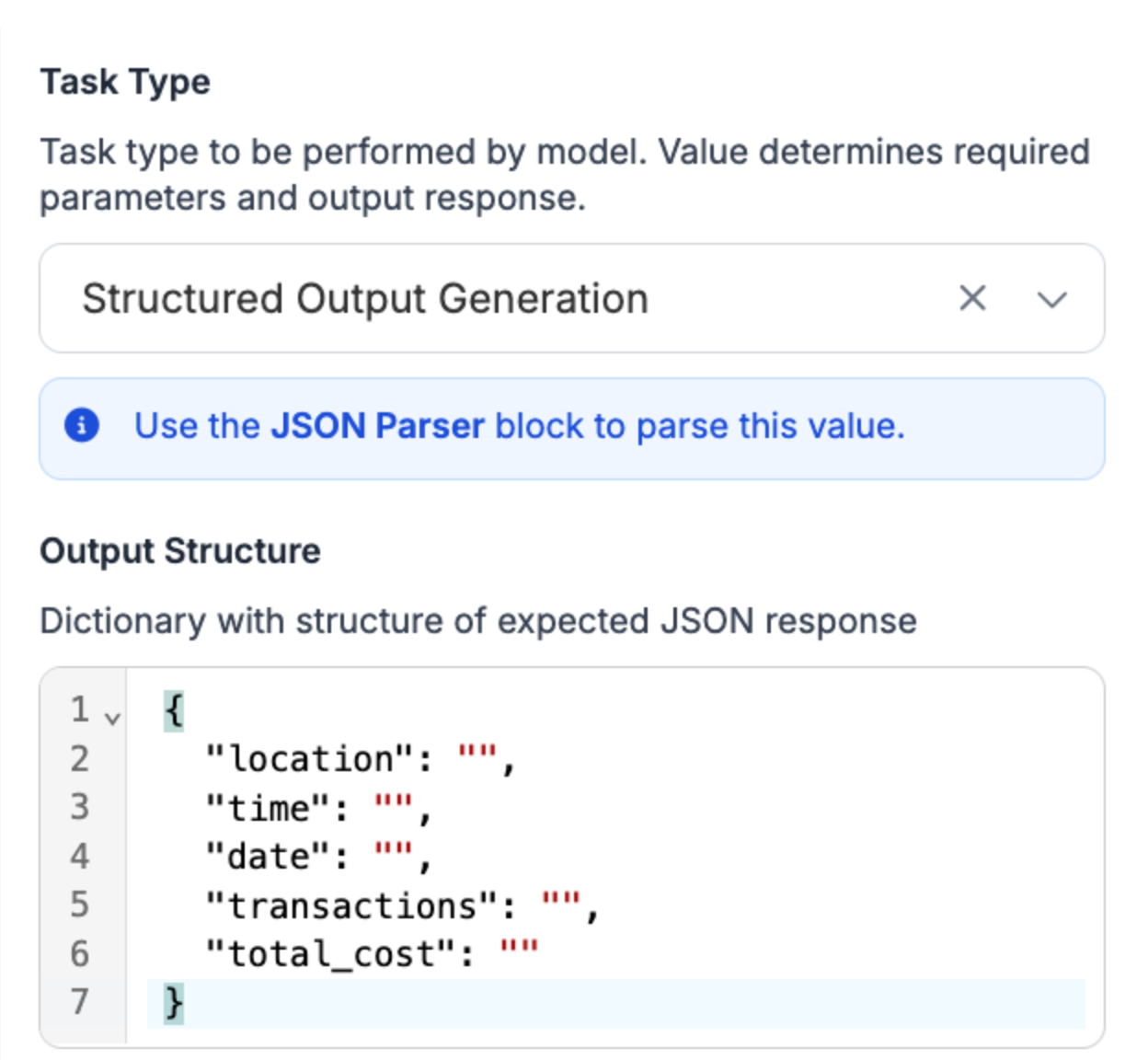Clear the selected Task Type with the X icon
Viewport: 1148px width, 1060px height.
point(972,298)
